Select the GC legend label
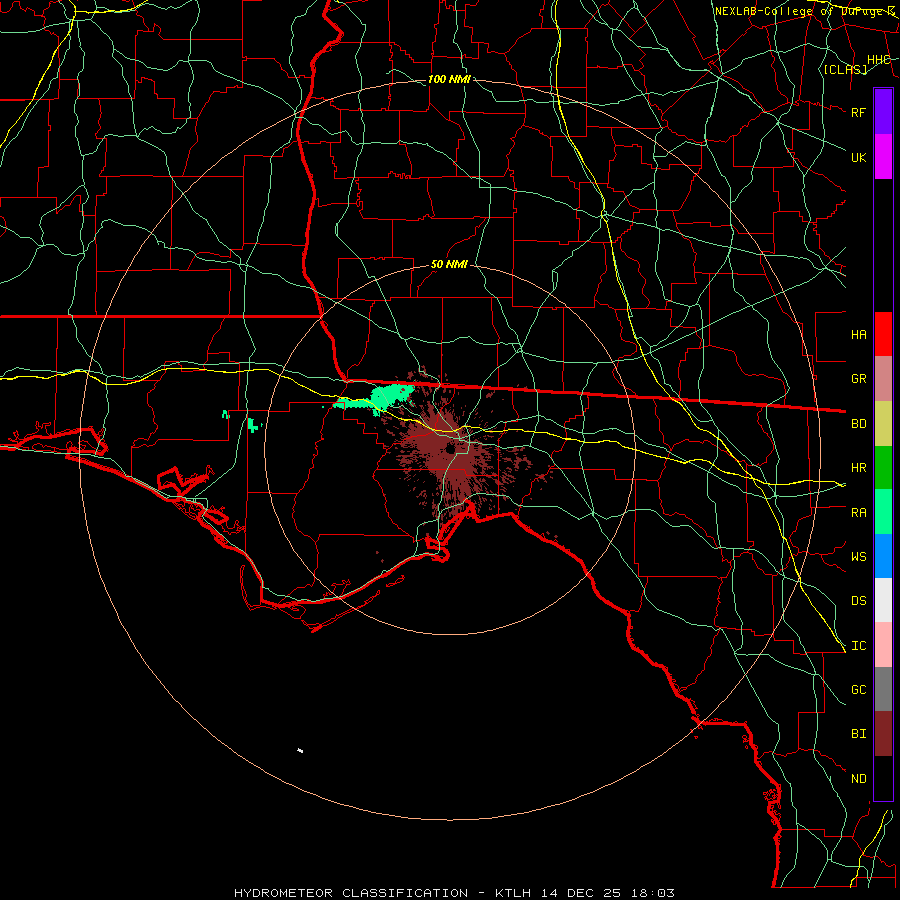Screen dimensions: 900x900 [858, 690]
